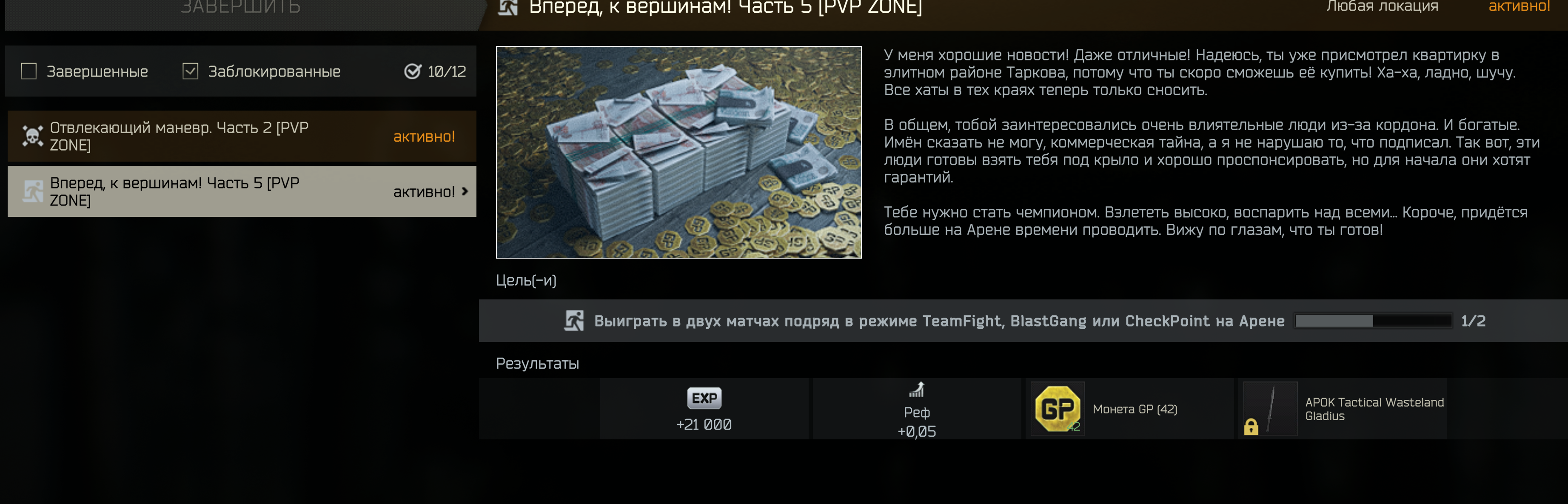Click the Реф reputation chart icon
The height and width of the screenshot is (504, 1568).
point(917,390)
